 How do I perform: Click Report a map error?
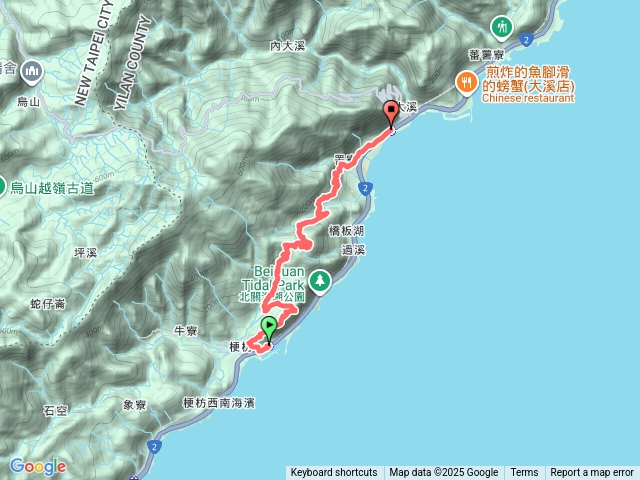click(592, 473)
